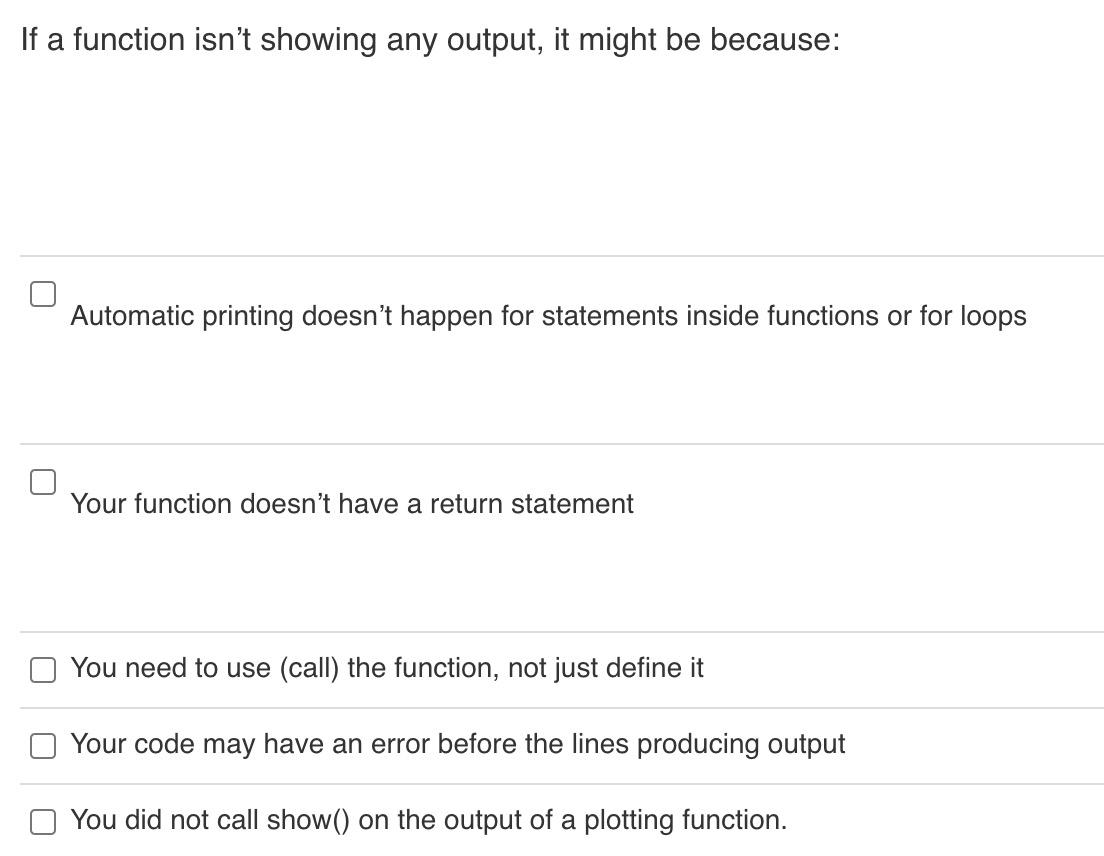Check the 'Automatic printing doesn't happen' checkbox

point(42,294)
